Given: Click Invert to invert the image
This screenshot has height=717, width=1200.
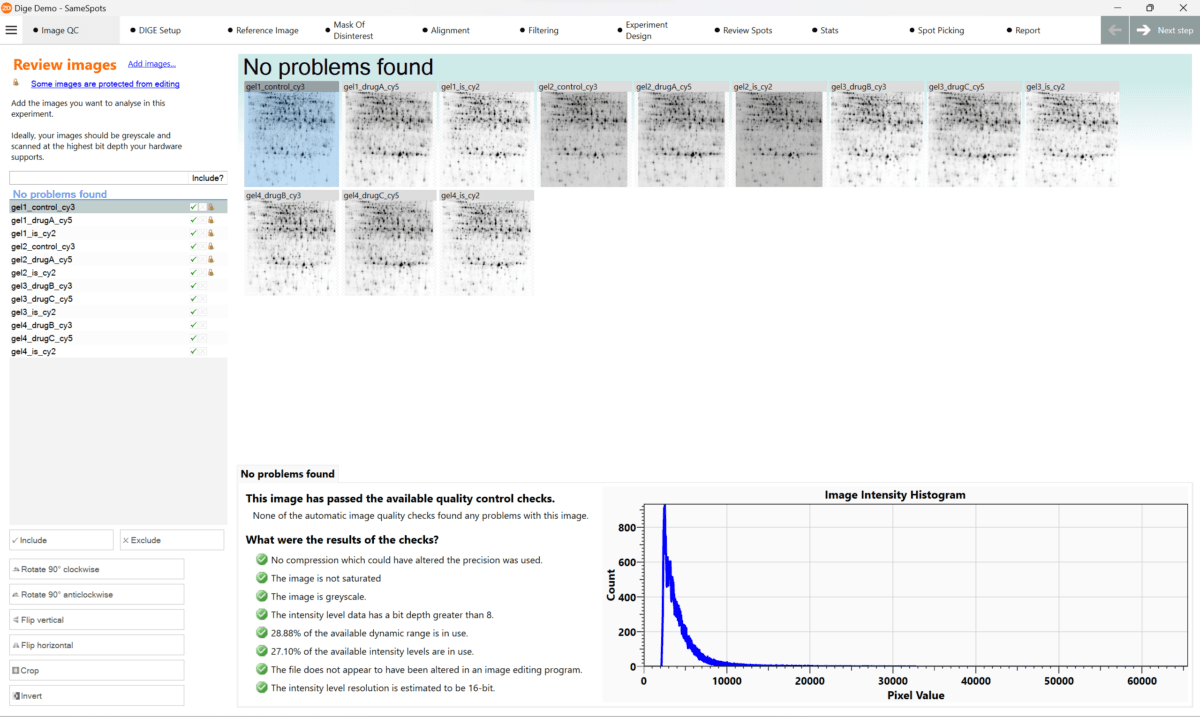Looking at the screenshot, I should point(97,696).
